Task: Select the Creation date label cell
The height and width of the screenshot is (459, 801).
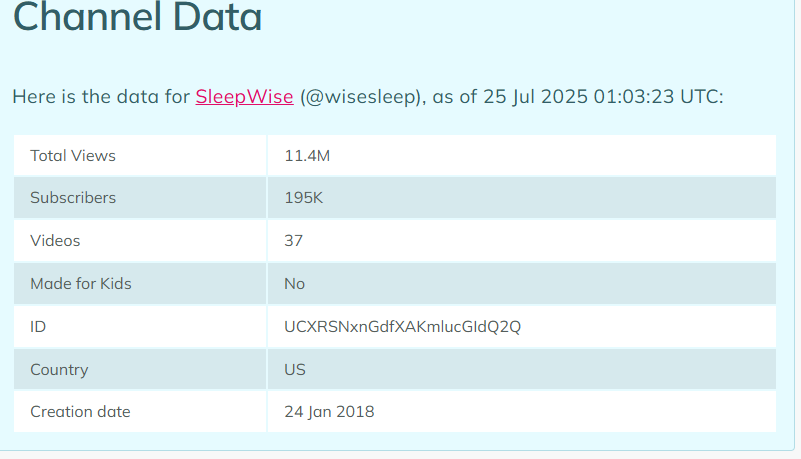Action: tap(140, 412)
